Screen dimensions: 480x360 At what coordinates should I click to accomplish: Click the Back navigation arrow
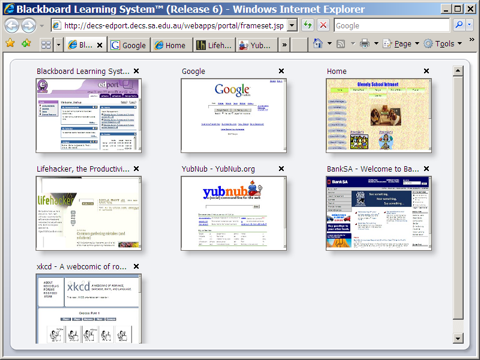click(x=12, y=26)
